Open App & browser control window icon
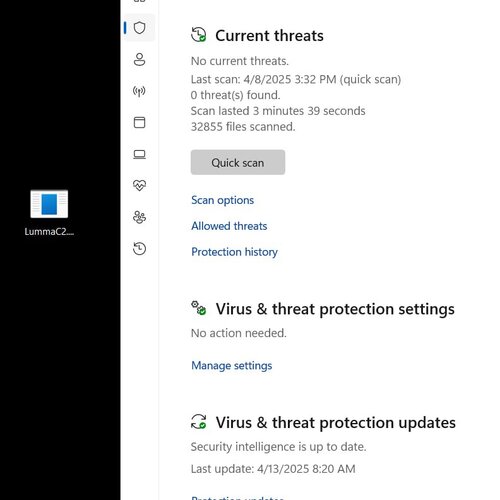The width and height of the screenshot is (500, 500). (139, 122)
